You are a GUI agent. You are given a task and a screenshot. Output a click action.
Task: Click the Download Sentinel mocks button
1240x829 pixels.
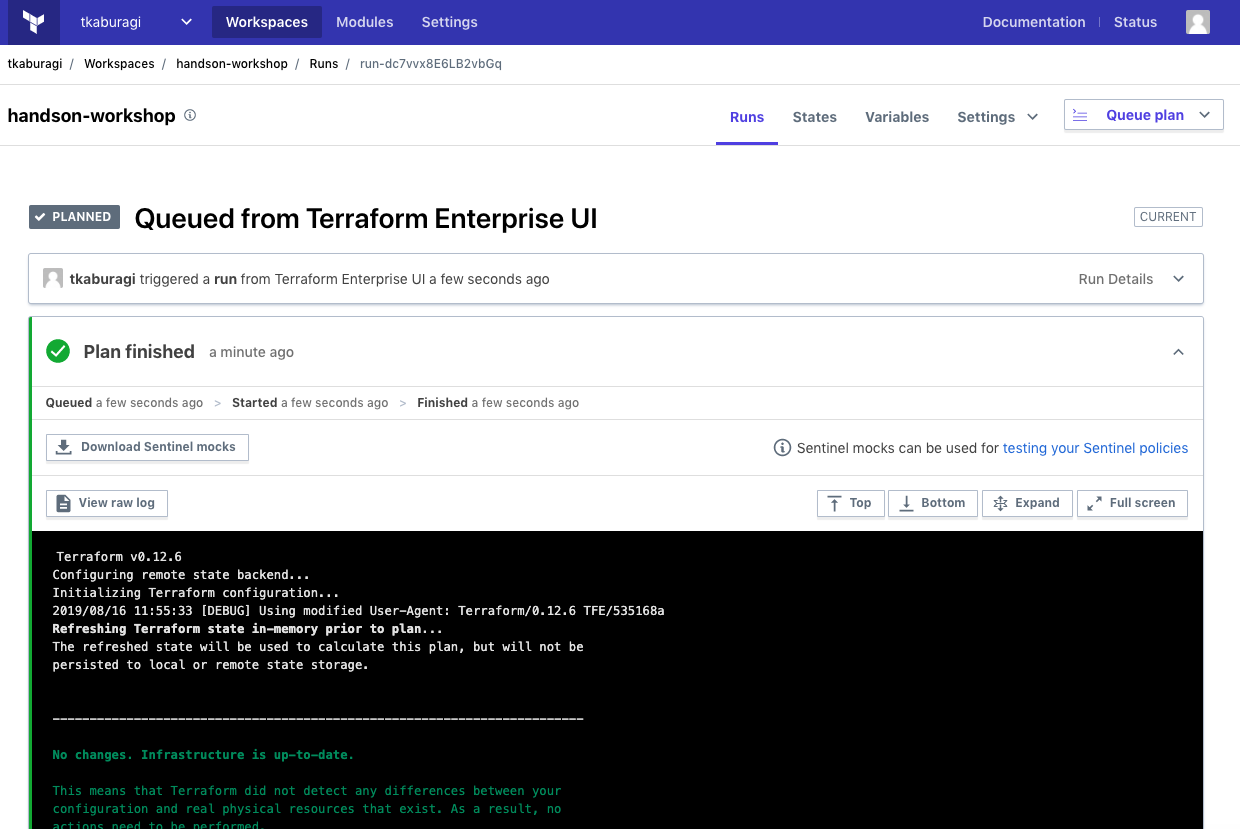[x=147, y=447]
